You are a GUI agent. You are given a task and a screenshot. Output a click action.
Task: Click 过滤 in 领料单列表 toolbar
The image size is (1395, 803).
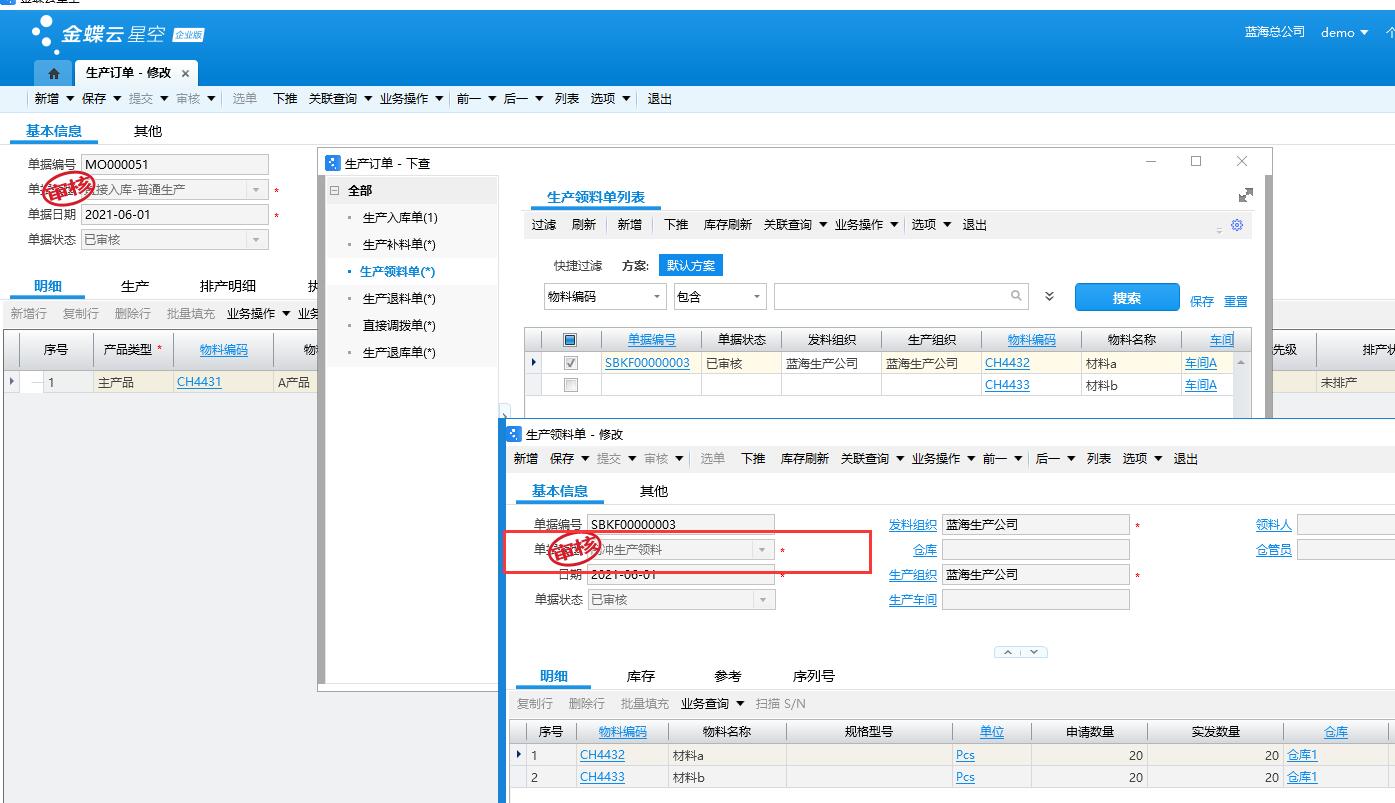coord(544,225)
